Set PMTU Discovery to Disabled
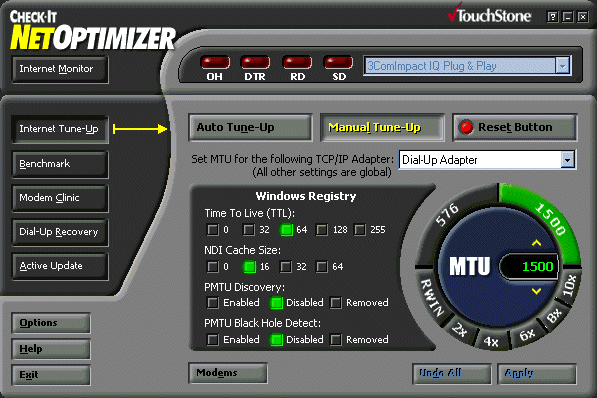 coord(276,303)
